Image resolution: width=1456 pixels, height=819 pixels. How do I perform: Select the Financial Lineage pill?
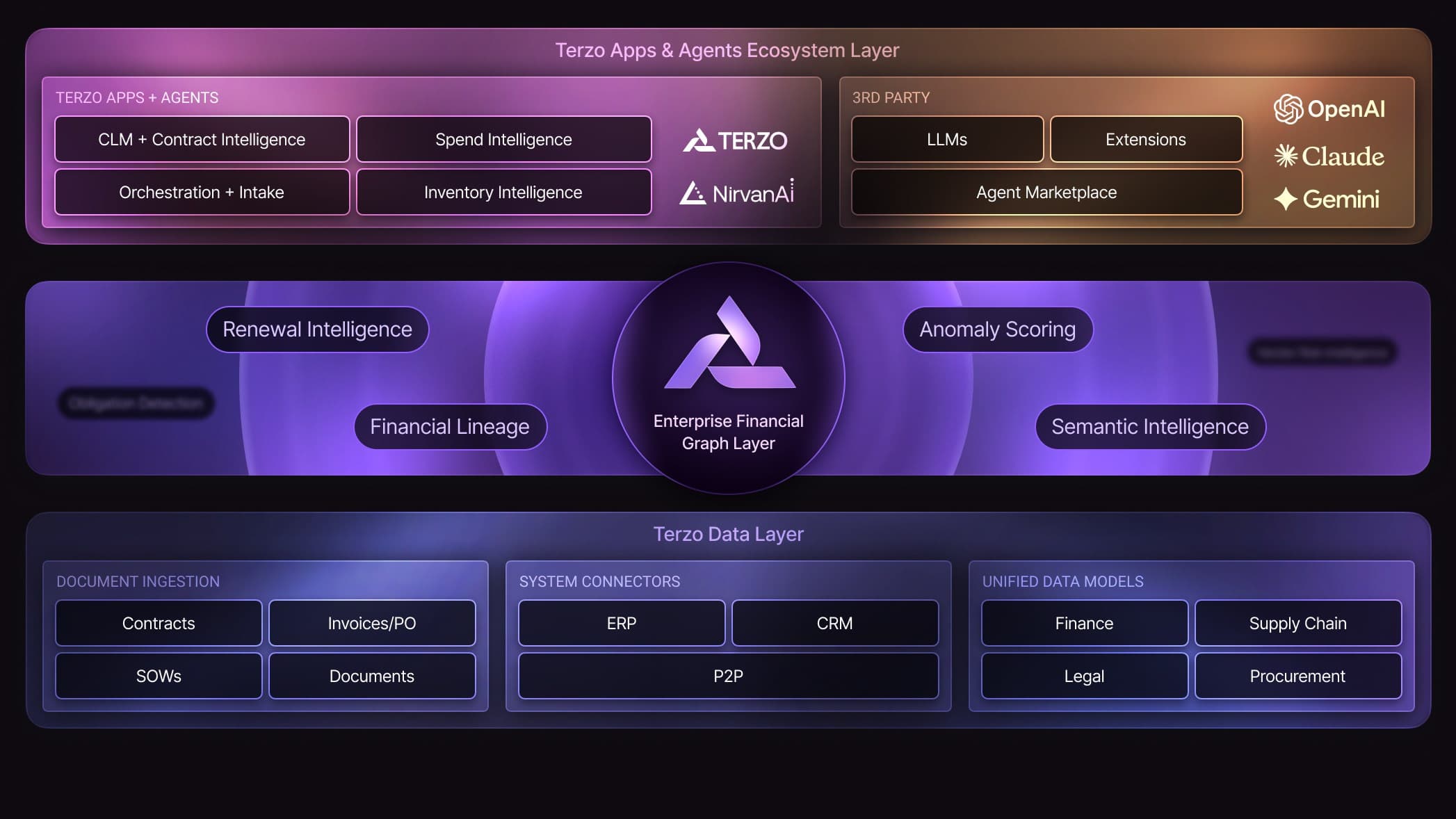point(450,427)
